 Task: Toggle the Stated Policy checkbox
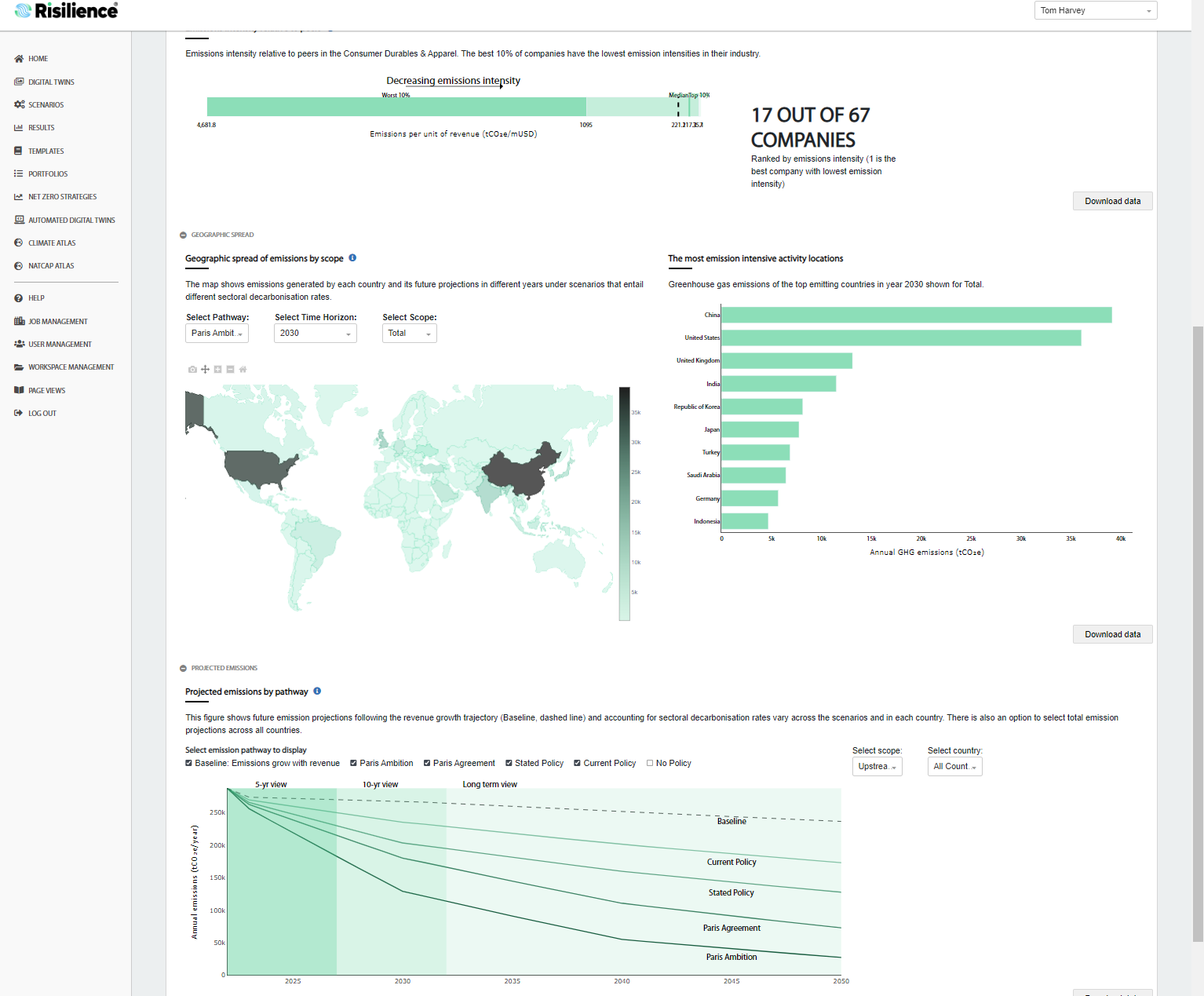pyautogui.click(x=509, y=763)
